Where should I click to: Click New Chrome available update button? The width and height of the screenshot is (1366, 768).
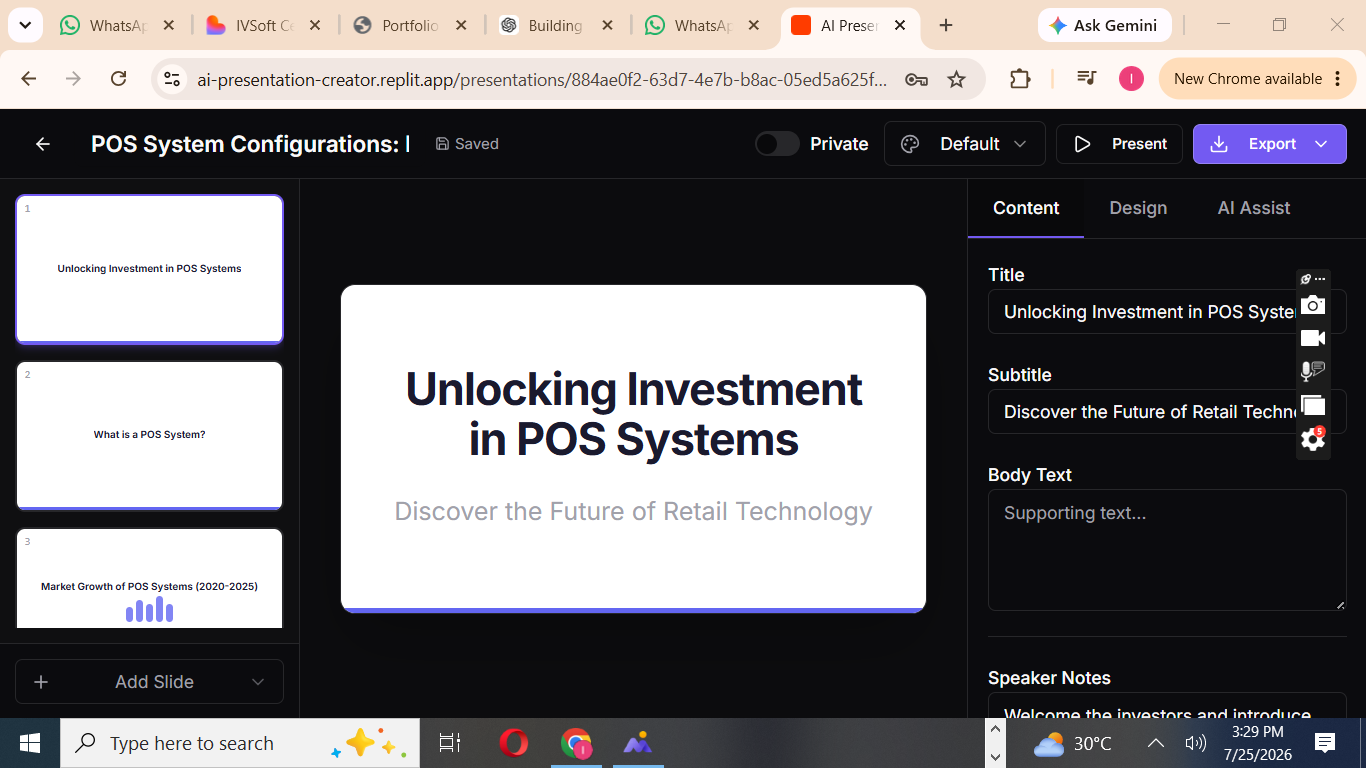click(x=1257, y=79)
